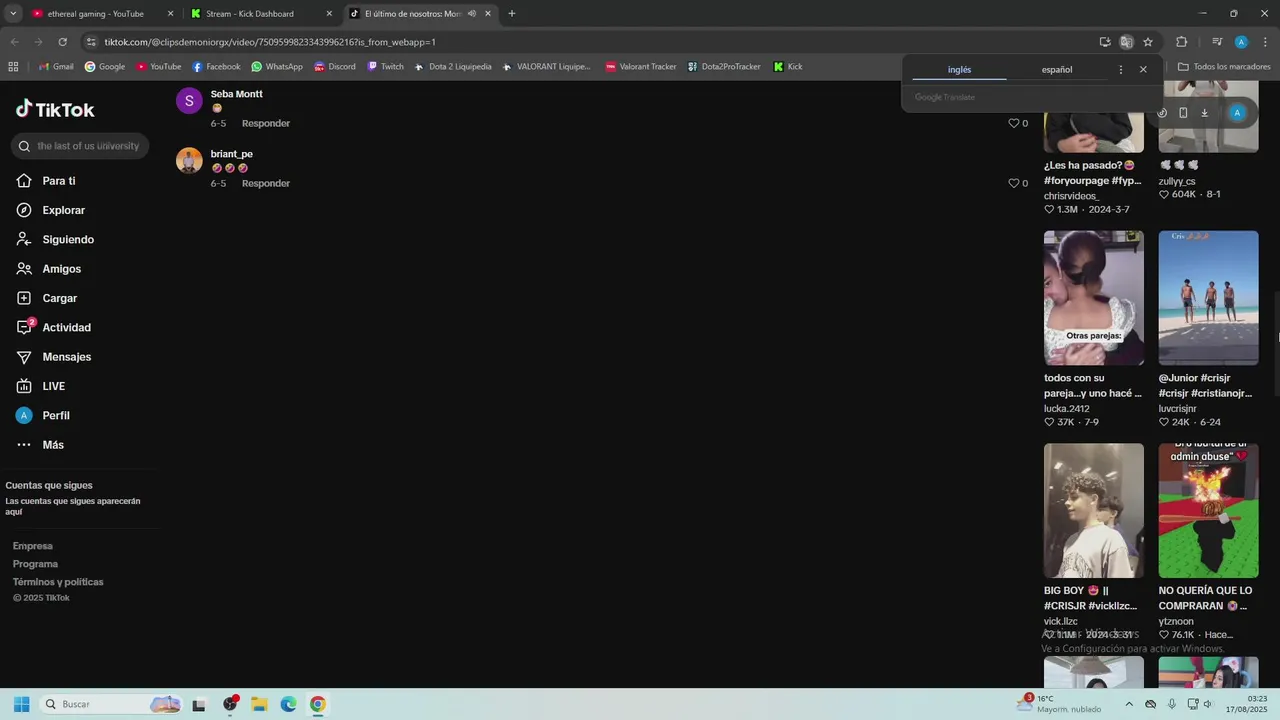Show hidden system tray icons

click(1129, 704)
